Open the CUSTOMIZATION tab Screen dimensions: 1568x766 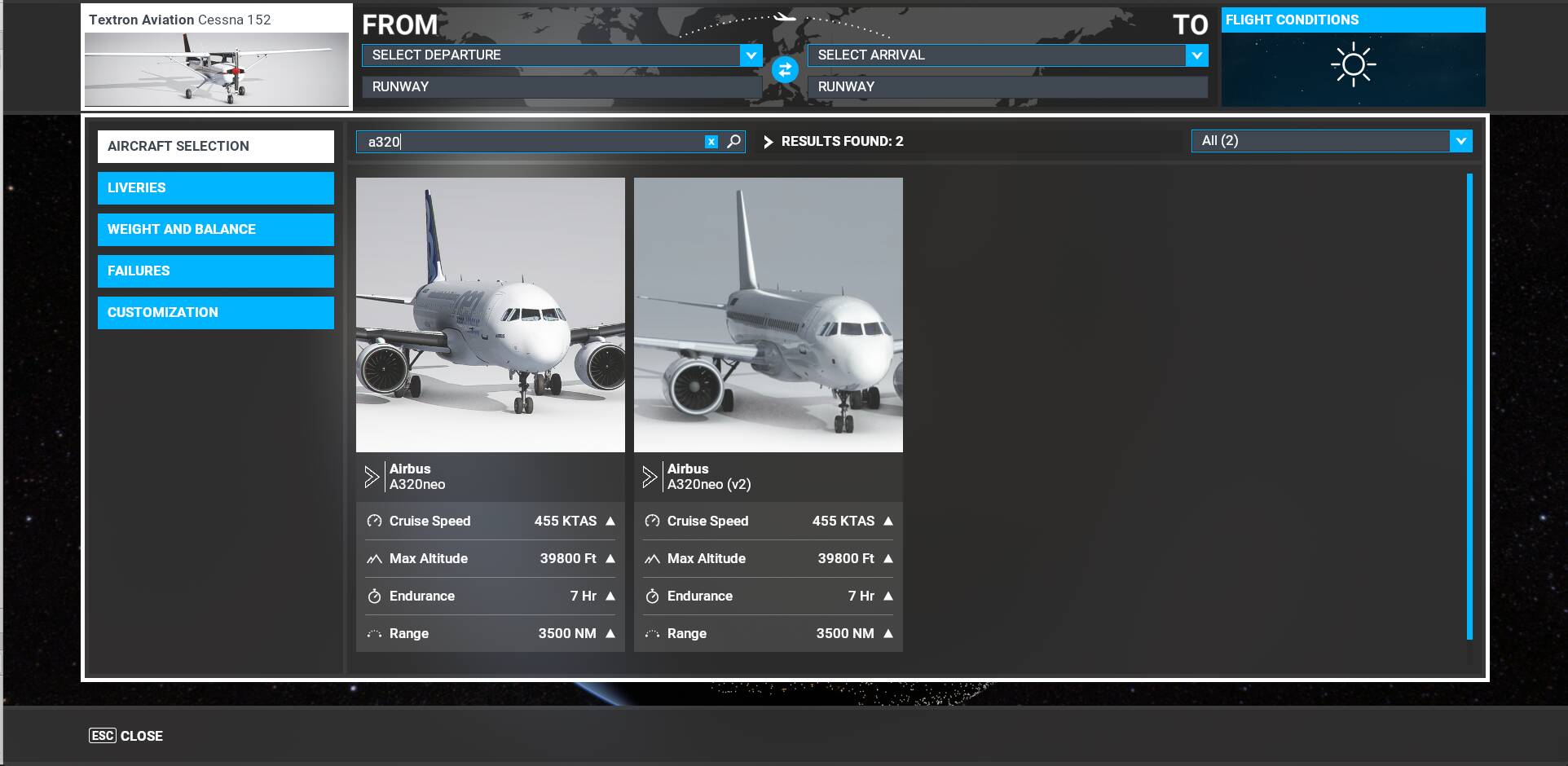pyautogui.click(x=215, y=312)
